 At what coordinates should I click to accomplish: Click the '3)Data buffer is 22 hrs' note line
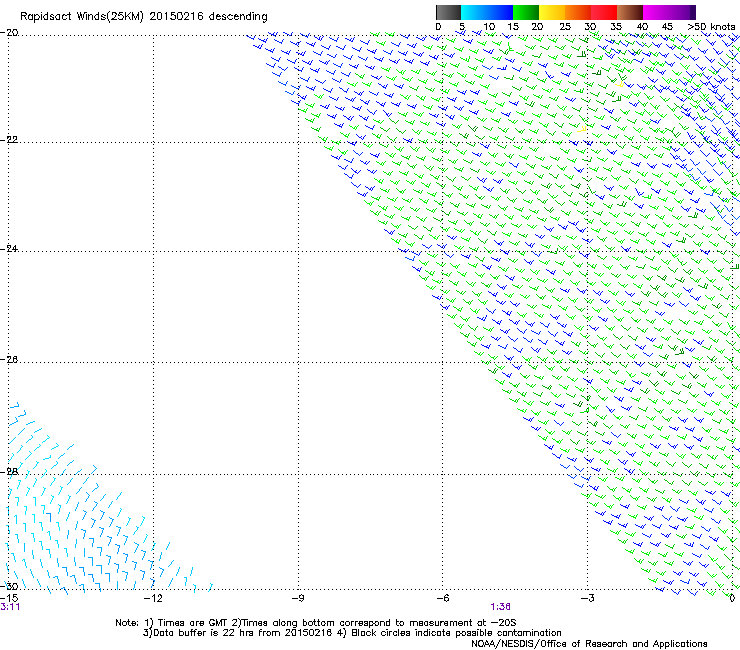point(352,633)
